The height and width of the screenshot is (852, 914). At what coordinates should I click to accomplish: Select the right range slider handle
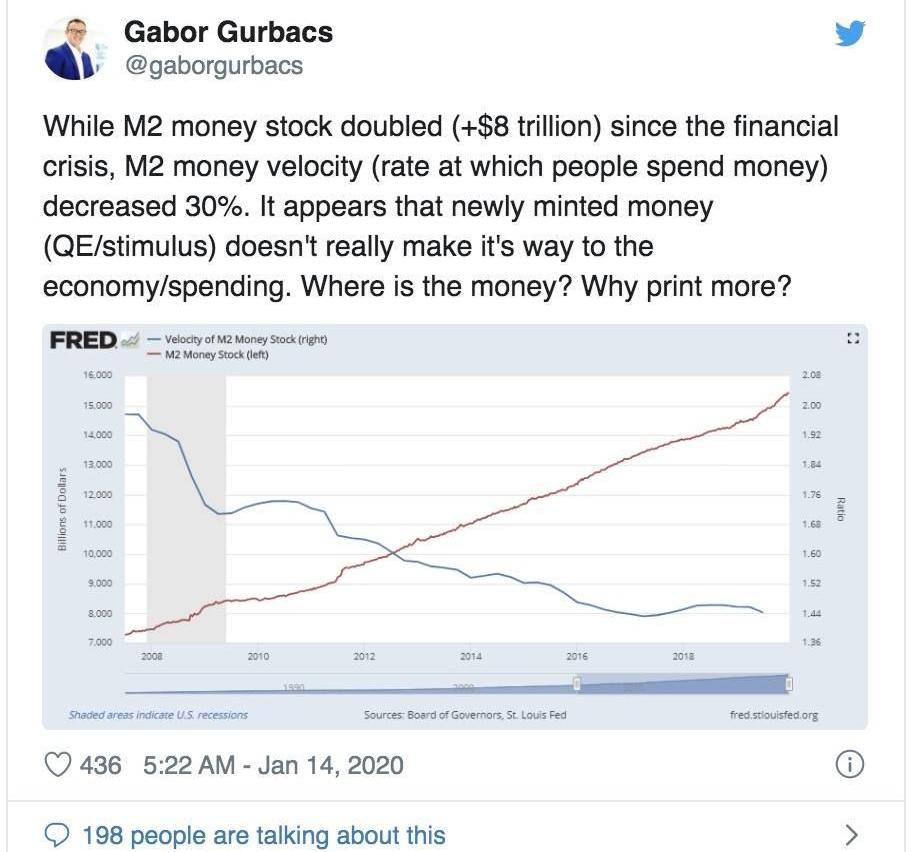pyautogui.click(x=789, y=683)
